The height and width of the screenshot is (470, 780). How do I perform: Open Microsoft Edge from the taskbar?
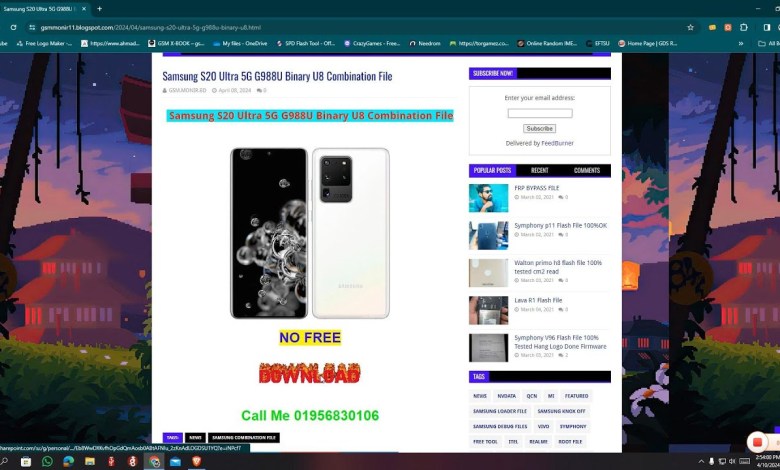click(x=68, y=462)
